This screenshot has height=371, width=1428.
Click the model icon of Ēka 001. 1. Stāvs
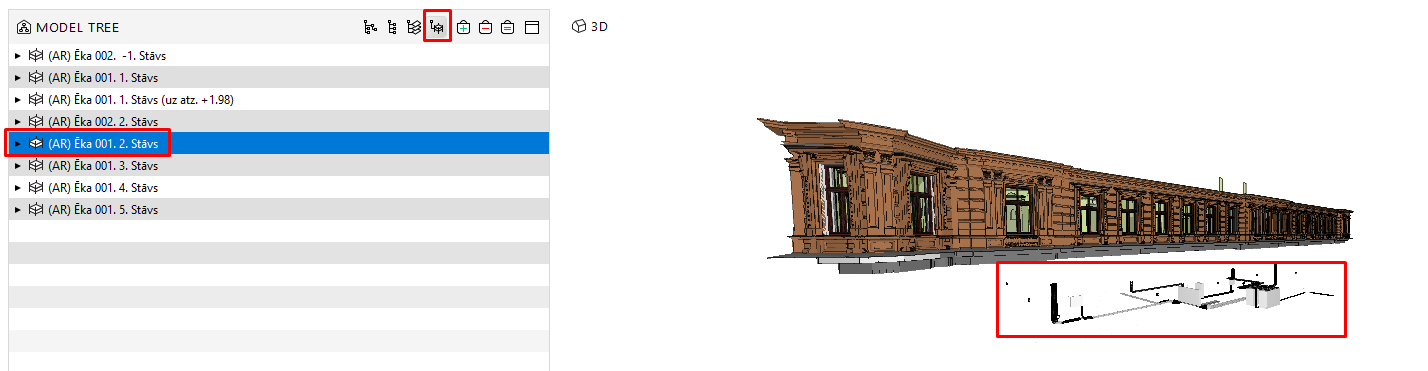(36, 77)
